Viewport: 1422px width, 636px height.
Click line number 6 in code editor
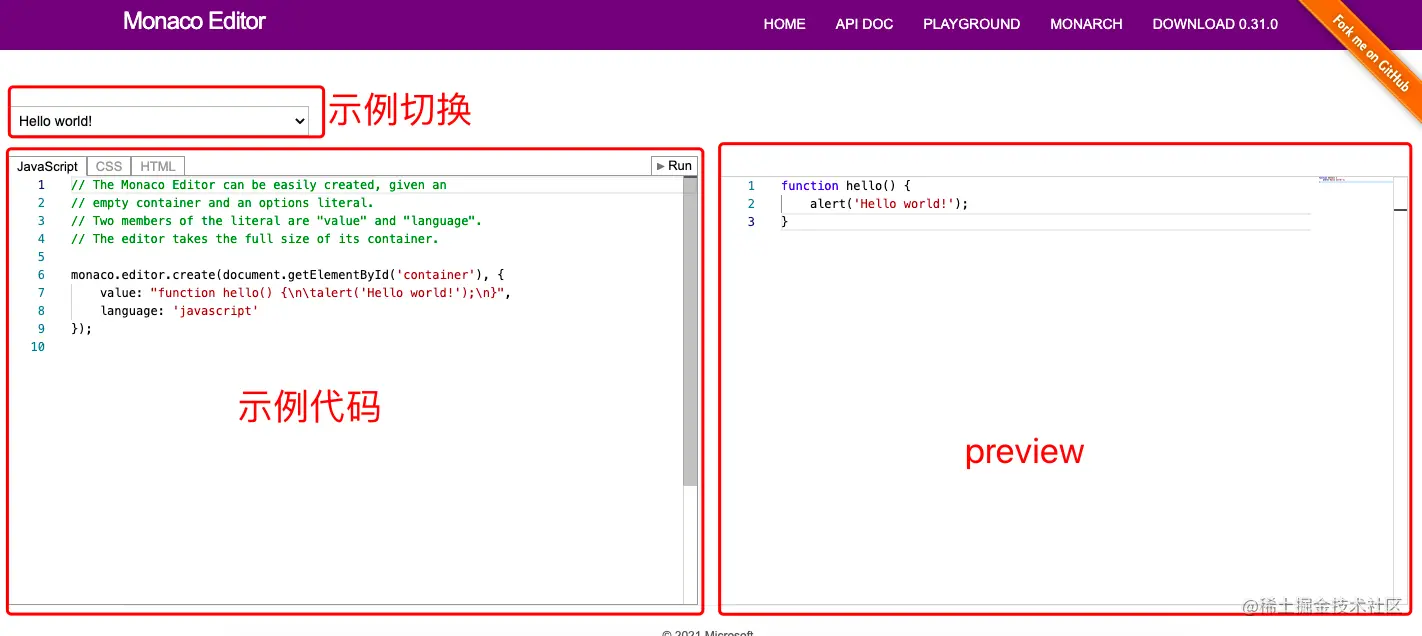tap(41, 275)
